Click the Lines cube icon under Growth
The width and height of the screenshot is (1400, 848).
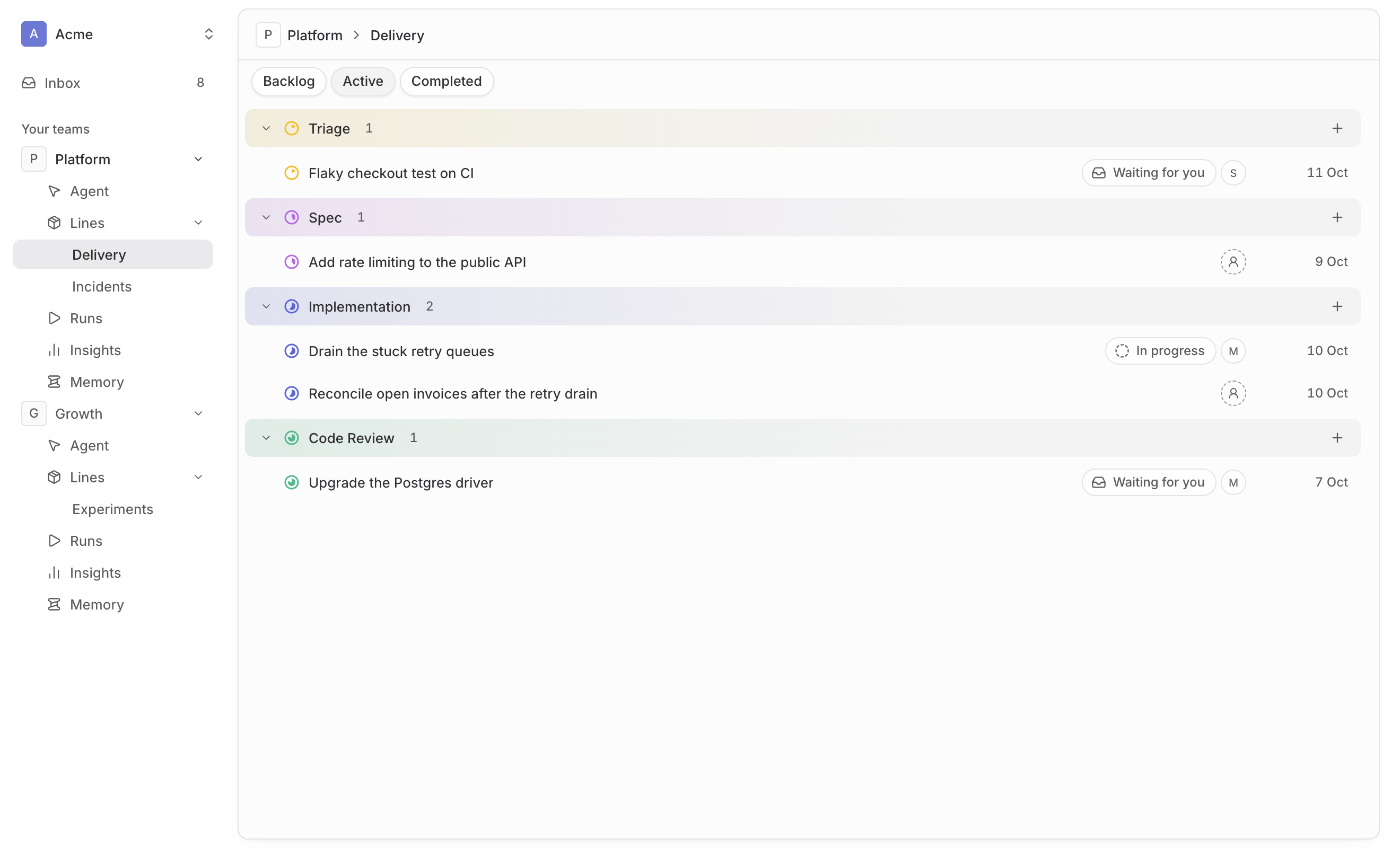point(54,477)
